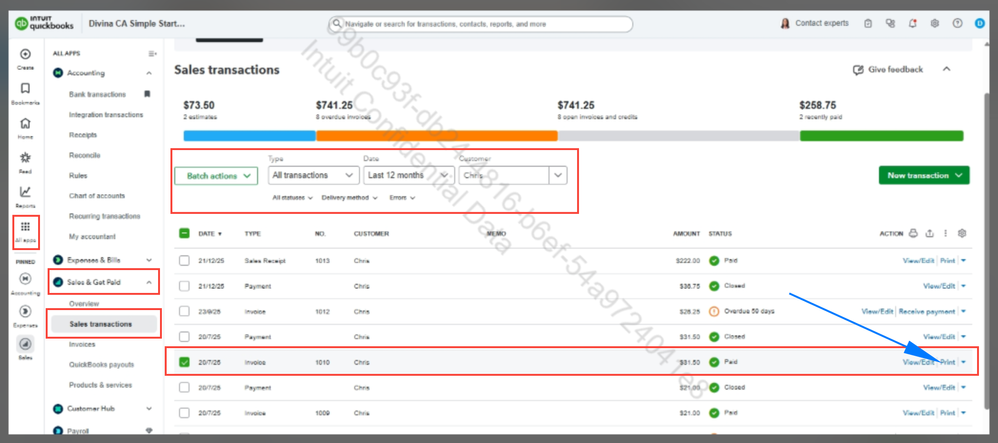Image resolution: width=998 pixels, height=443 pixels.
Task: Open pinned Expenses icon in left rail
Action: tap(25, 311)
